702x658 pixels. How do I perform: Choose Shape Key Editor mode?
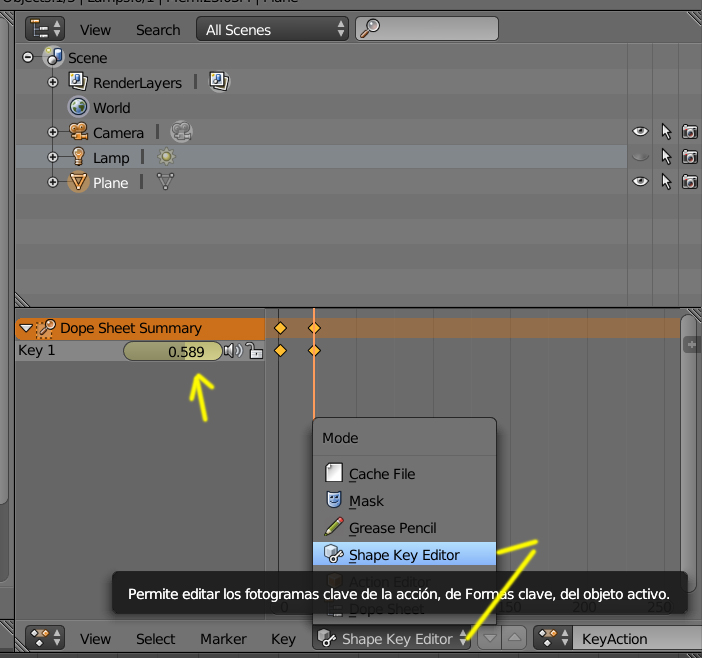[405, 554]
